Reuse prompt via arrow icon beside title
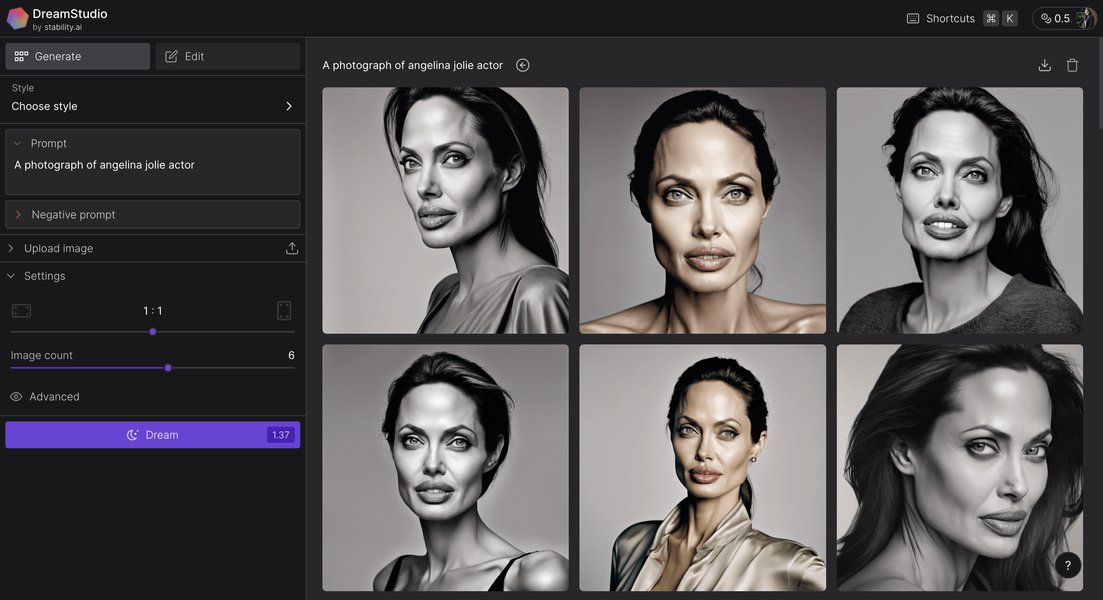The height and width of the screenshot is (600, 1103). coord(523,65)
